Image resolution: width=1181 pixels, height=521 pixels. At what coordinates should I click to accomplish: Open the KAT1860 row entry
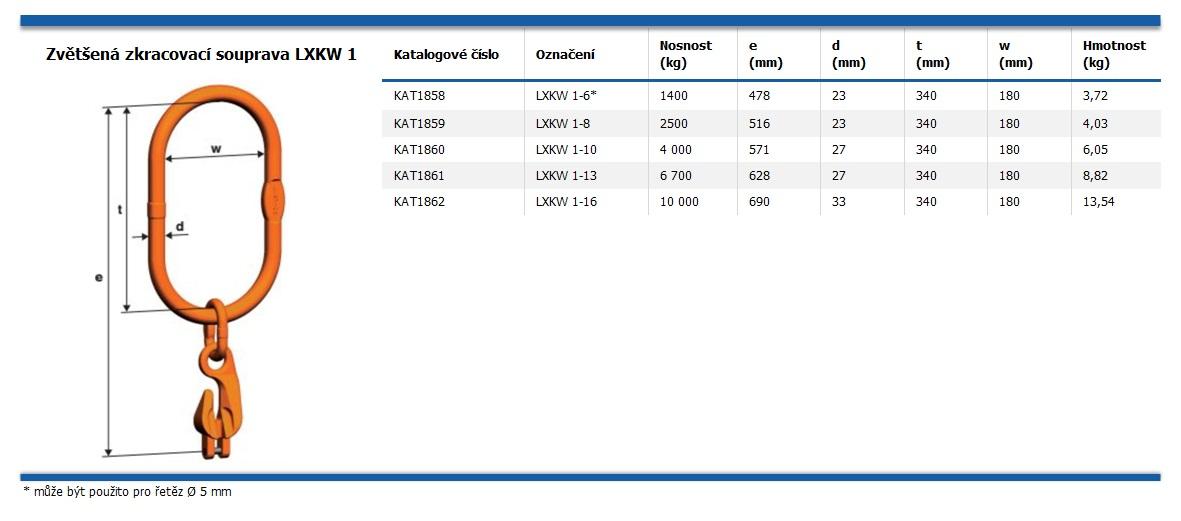(x=420, y=150)
